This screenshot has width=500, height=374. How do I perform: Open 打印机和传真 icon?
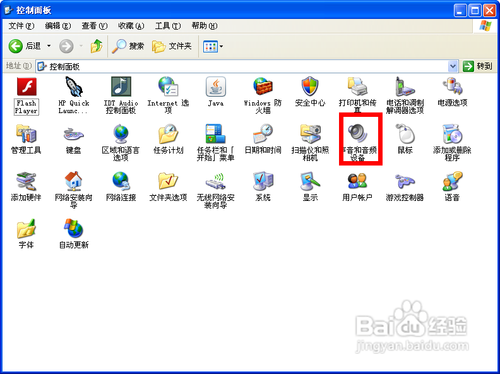(x=357, y=87)
